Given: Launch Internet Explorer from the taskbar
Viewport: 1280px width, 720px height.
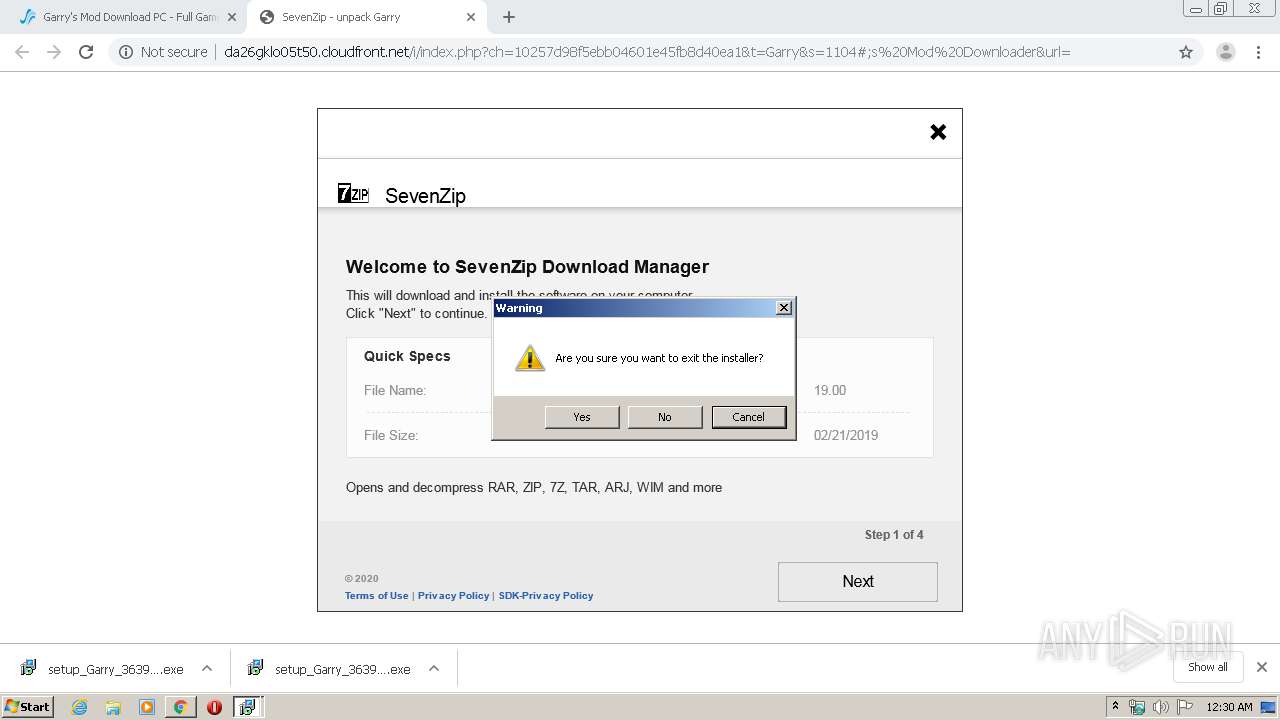Looking at the screenshot, I should click(x=79, y=707).
